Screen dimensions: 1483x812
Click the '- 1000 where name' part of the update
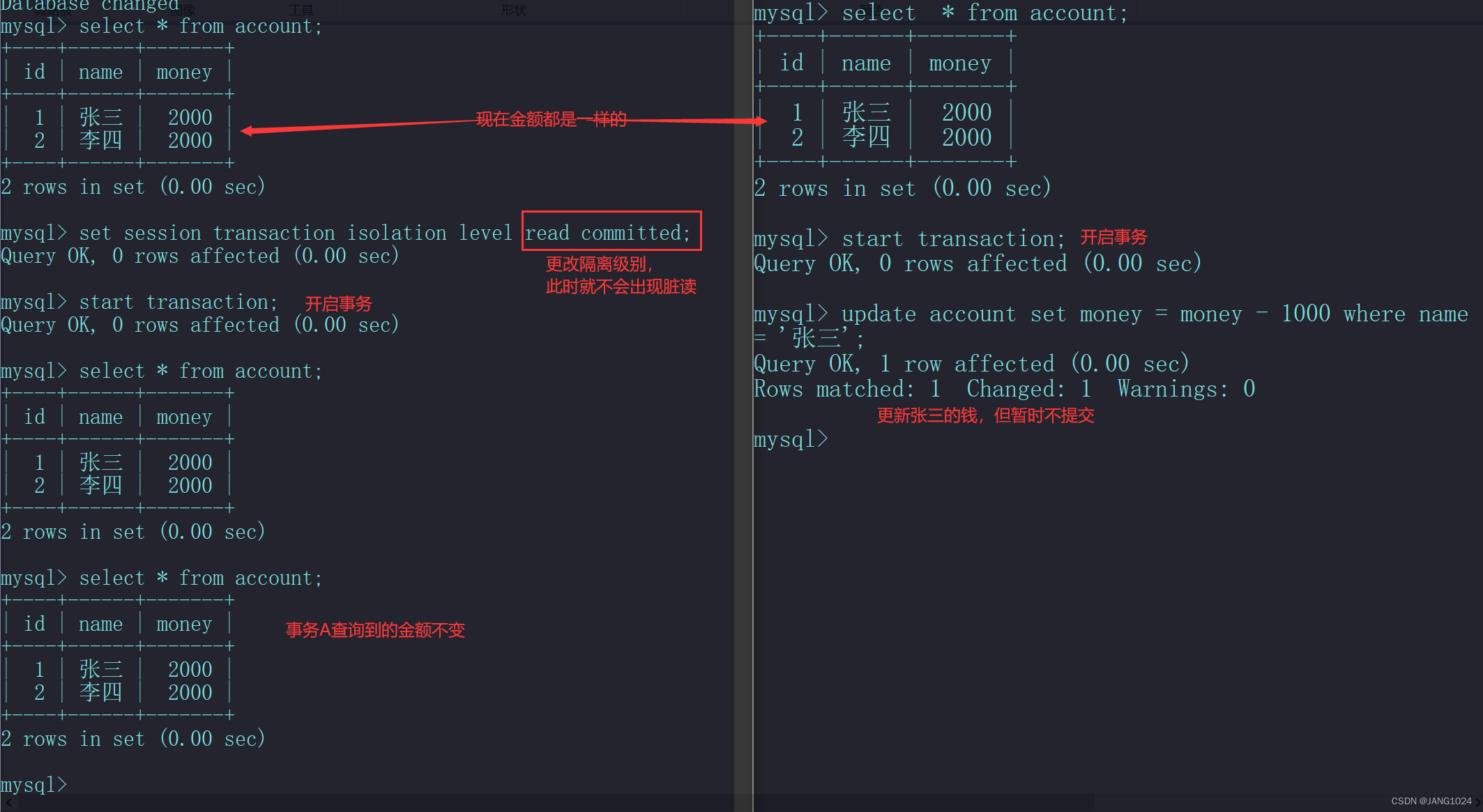tap(1362, 314)
